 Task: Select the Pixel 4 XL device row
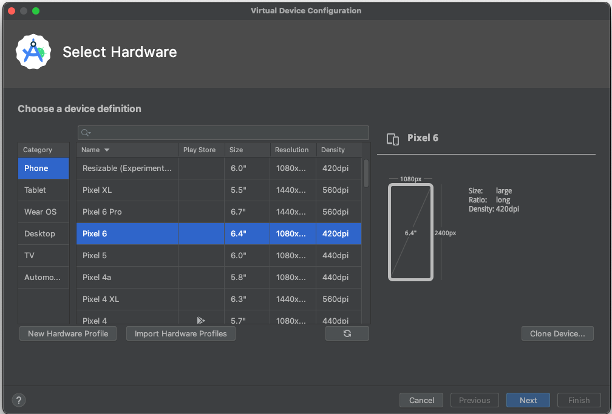point(219,299)
